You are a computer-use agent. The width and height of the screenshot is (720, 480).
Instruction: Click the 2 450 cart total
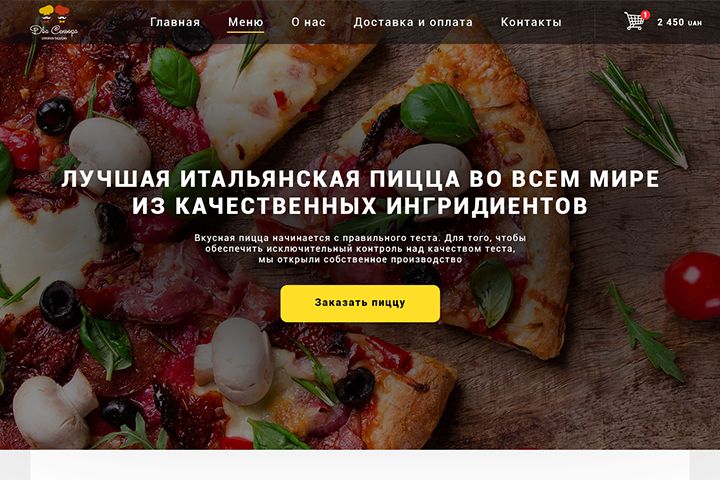tap(670, 22)
